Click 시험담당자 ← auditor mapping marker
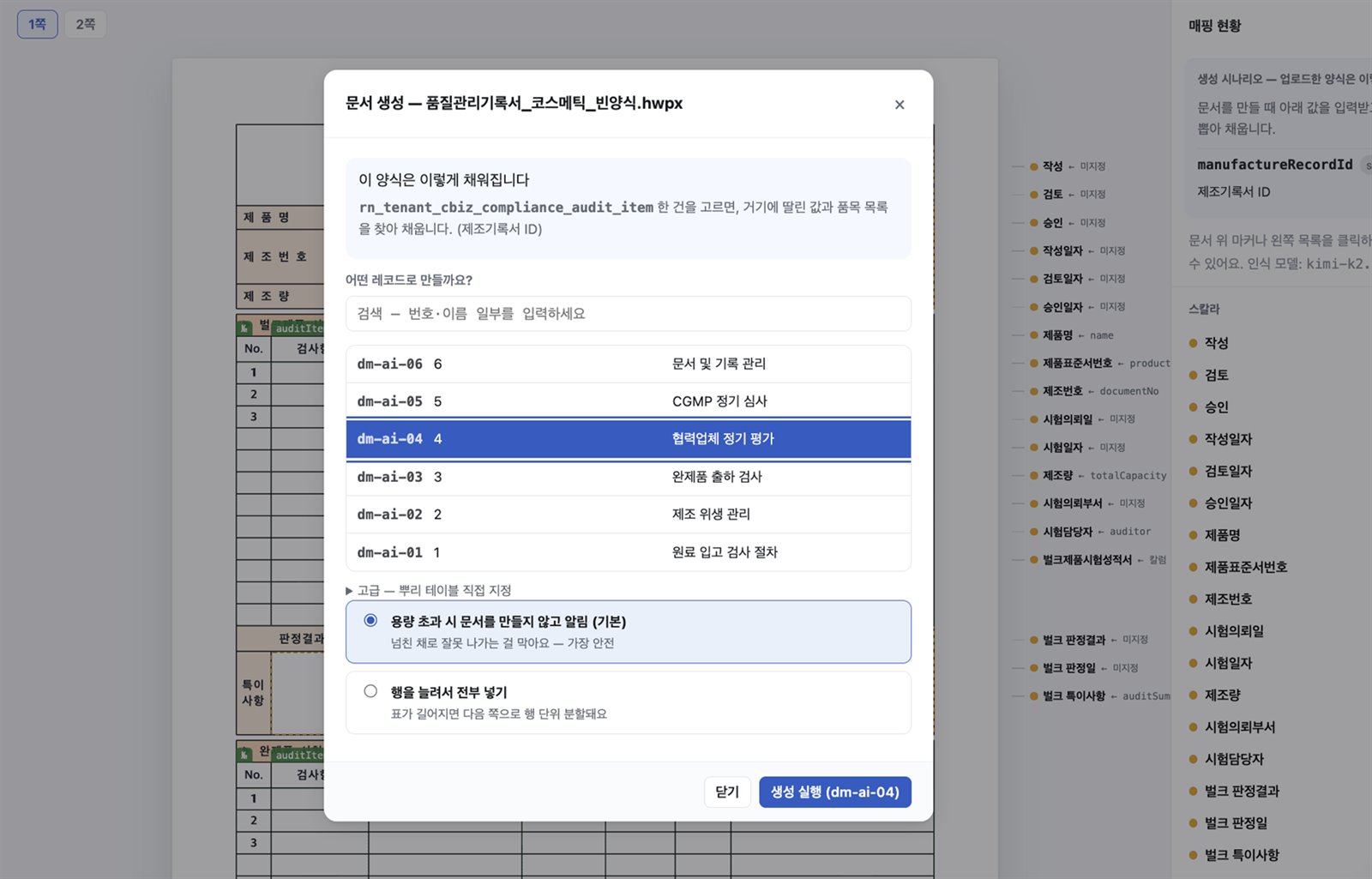 point(1091,532)
